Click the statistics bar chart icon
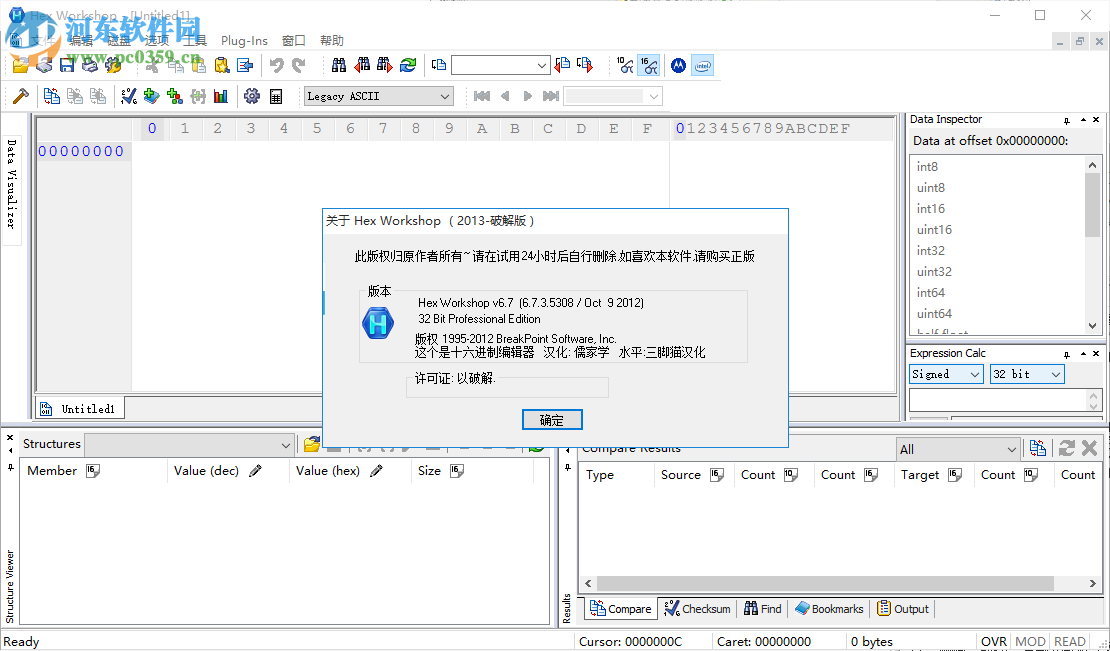Image resolution: width=1110 pixels, height=651 pixels. point(220,95)
